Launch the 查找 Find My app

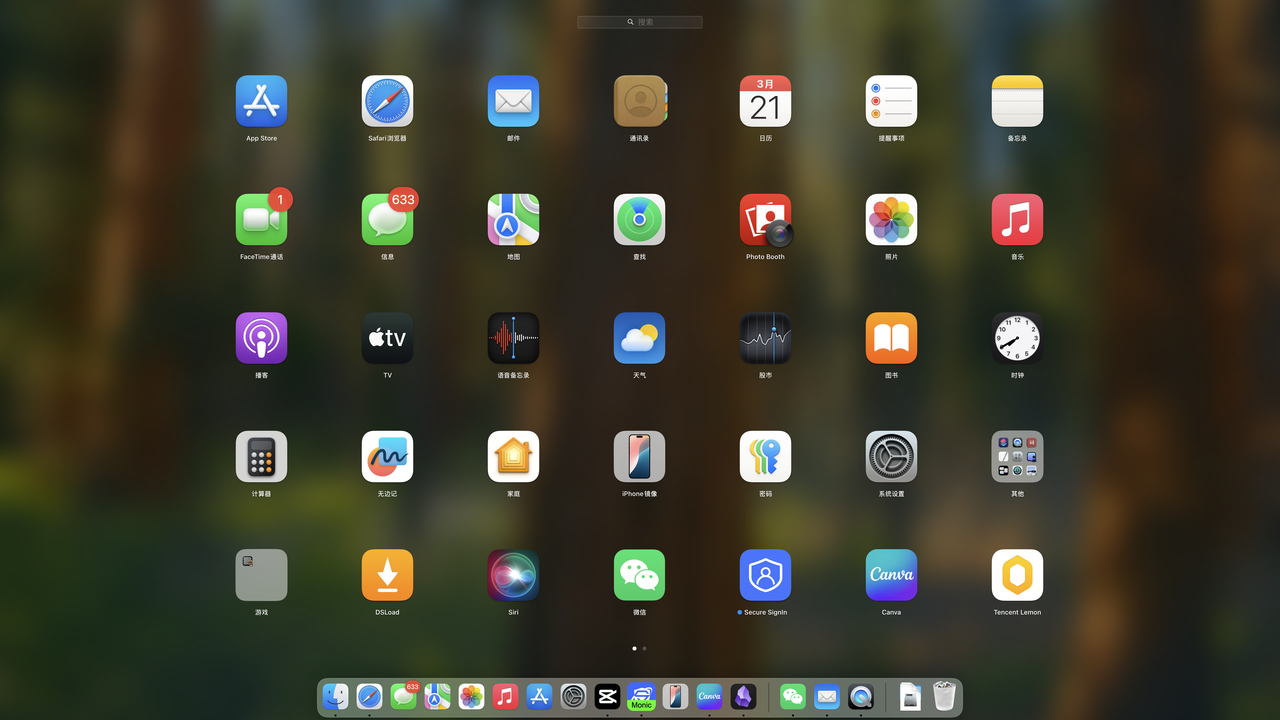[x=639, y=219]
